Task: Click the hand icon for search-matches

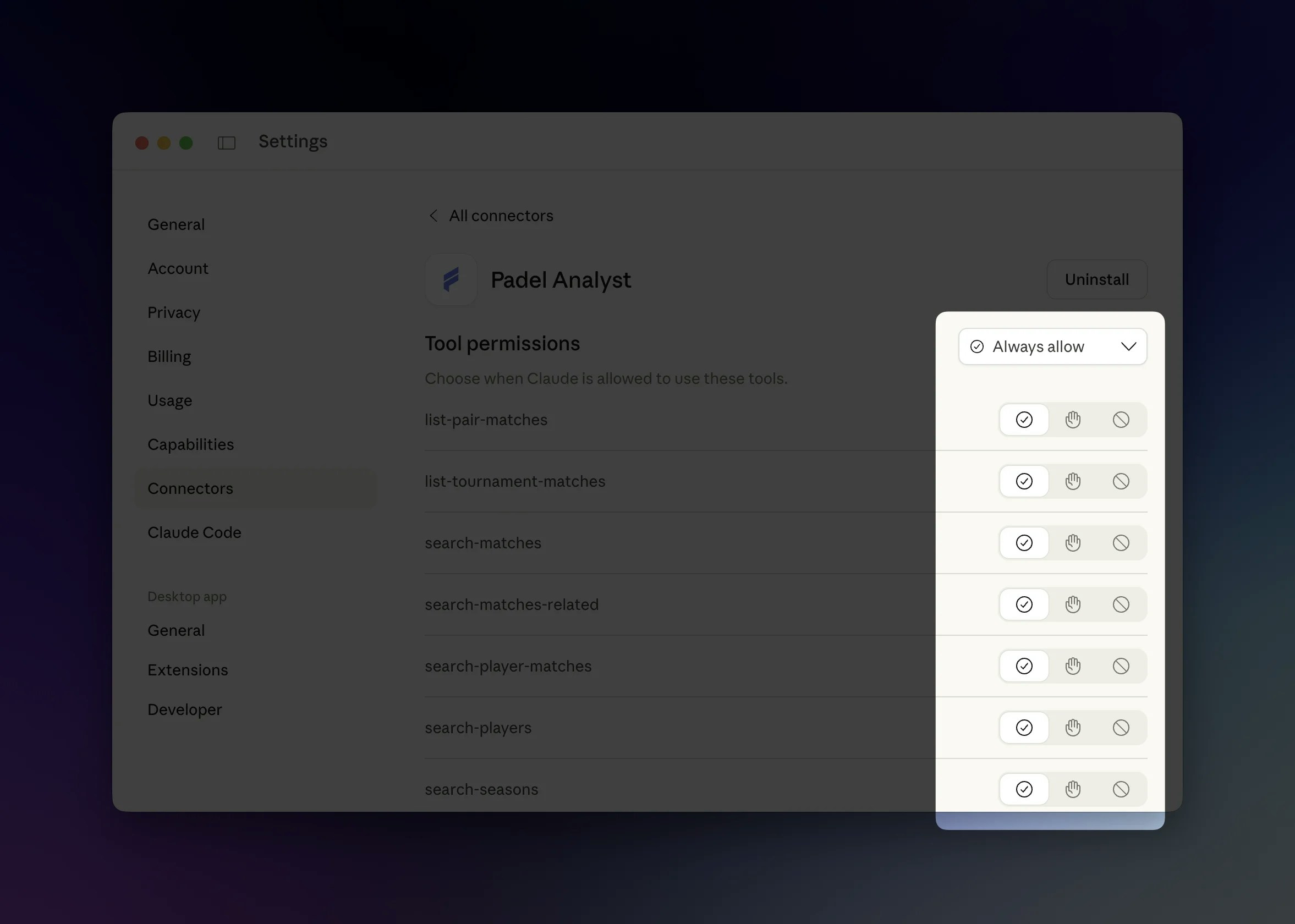Action: pos(1073,542)
